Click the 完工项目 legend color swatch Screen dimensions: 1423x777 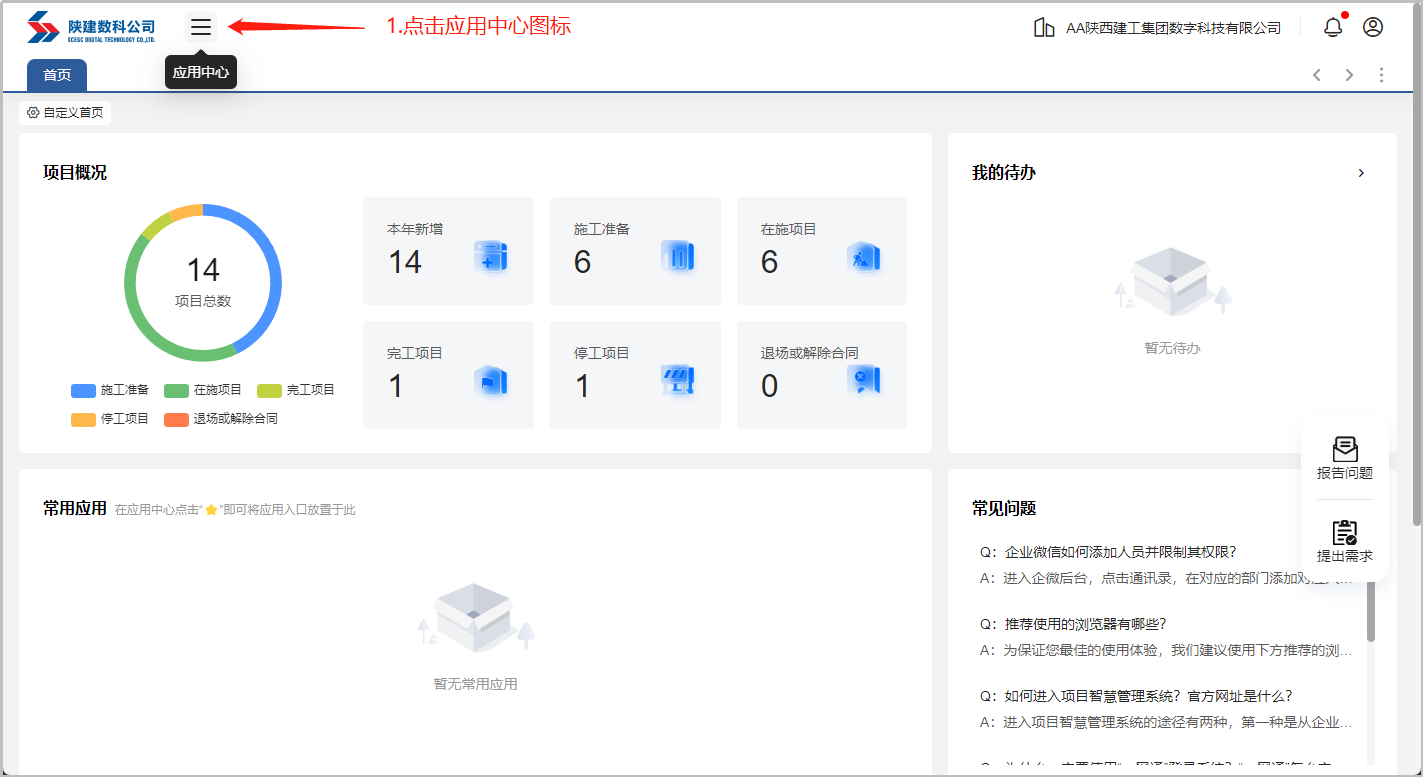click(x=269, y=390)
